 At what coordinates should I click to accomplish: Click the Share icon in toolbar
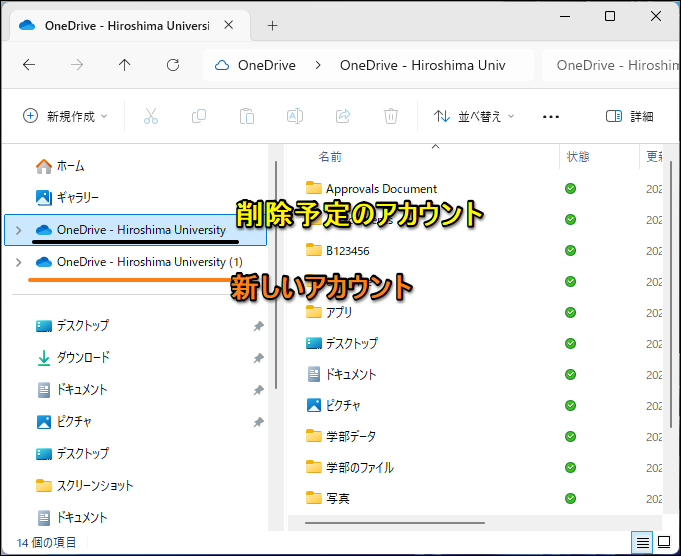(343, 116)
